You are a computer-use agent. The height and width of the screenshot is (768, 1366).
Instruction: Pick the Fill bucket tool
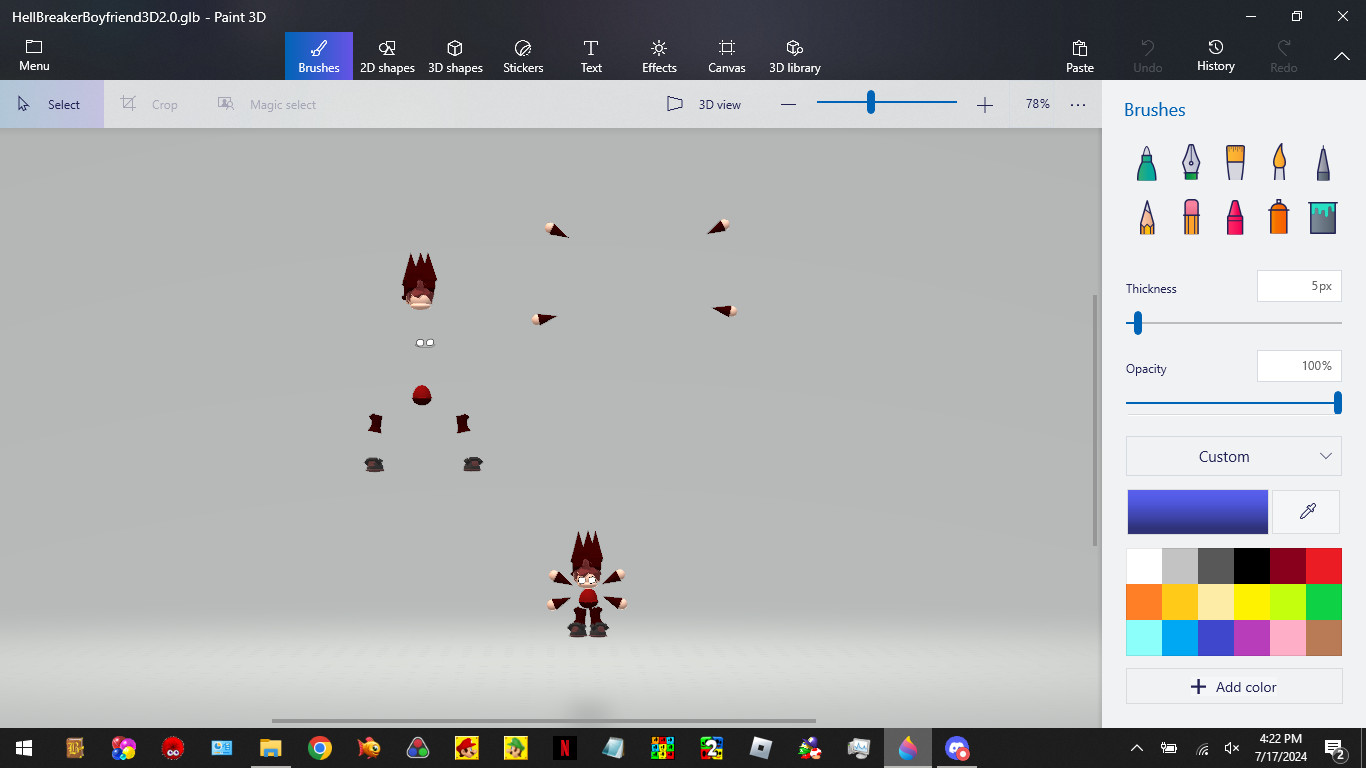(x=1323, y=217)
